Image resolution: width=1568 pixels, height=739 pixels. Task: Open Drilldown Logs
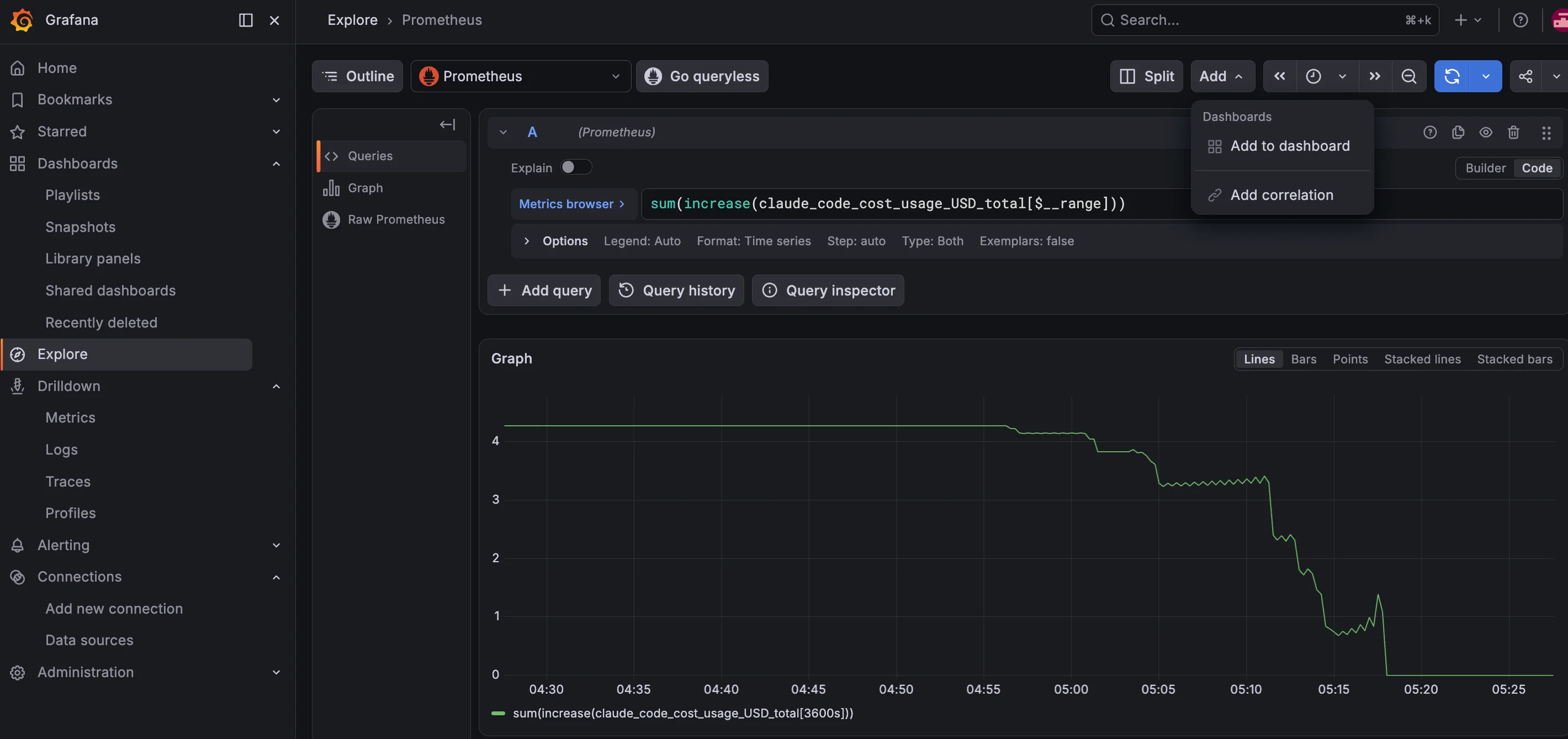(61, 450)
